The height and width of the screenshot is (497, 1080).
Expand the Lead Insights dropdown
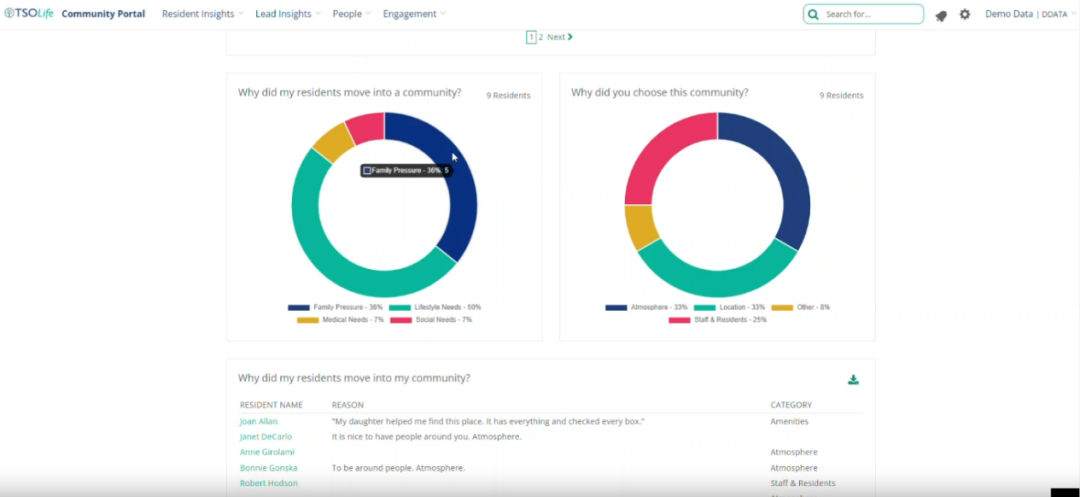pyautogui.click(x=288, y=14)
